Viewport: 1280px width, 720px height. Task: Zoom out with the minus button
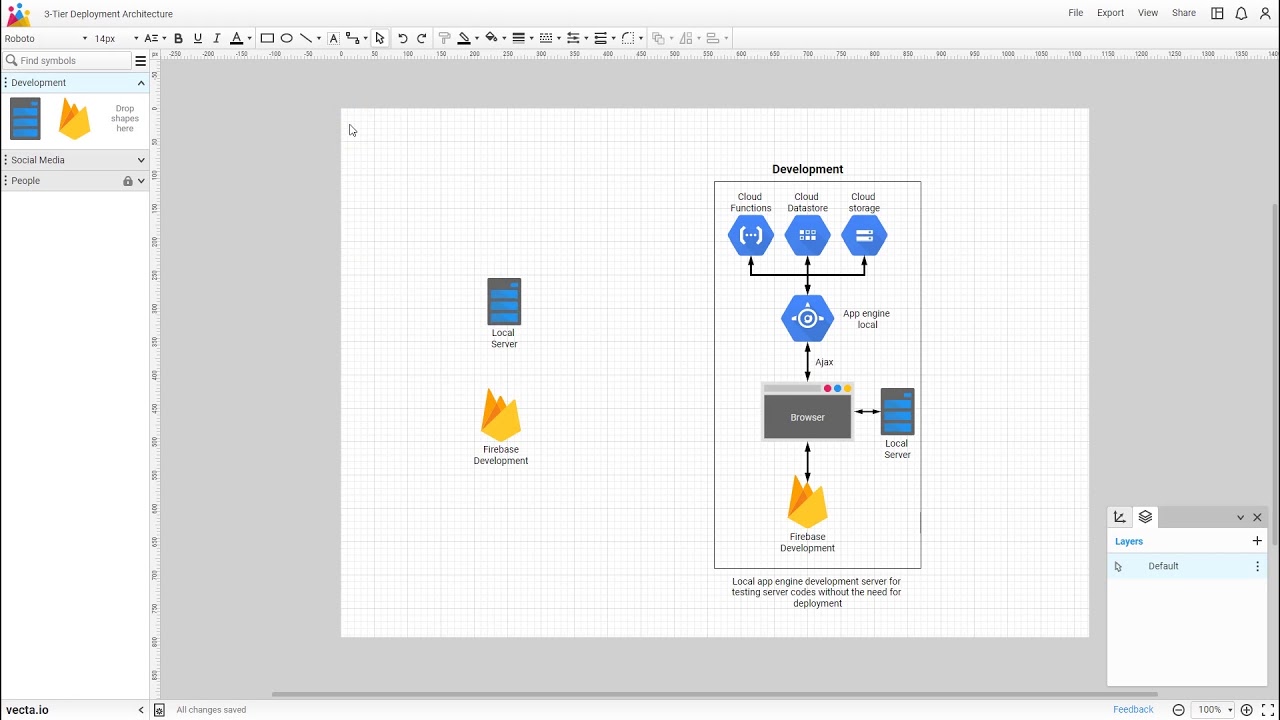coord(1178,710)
